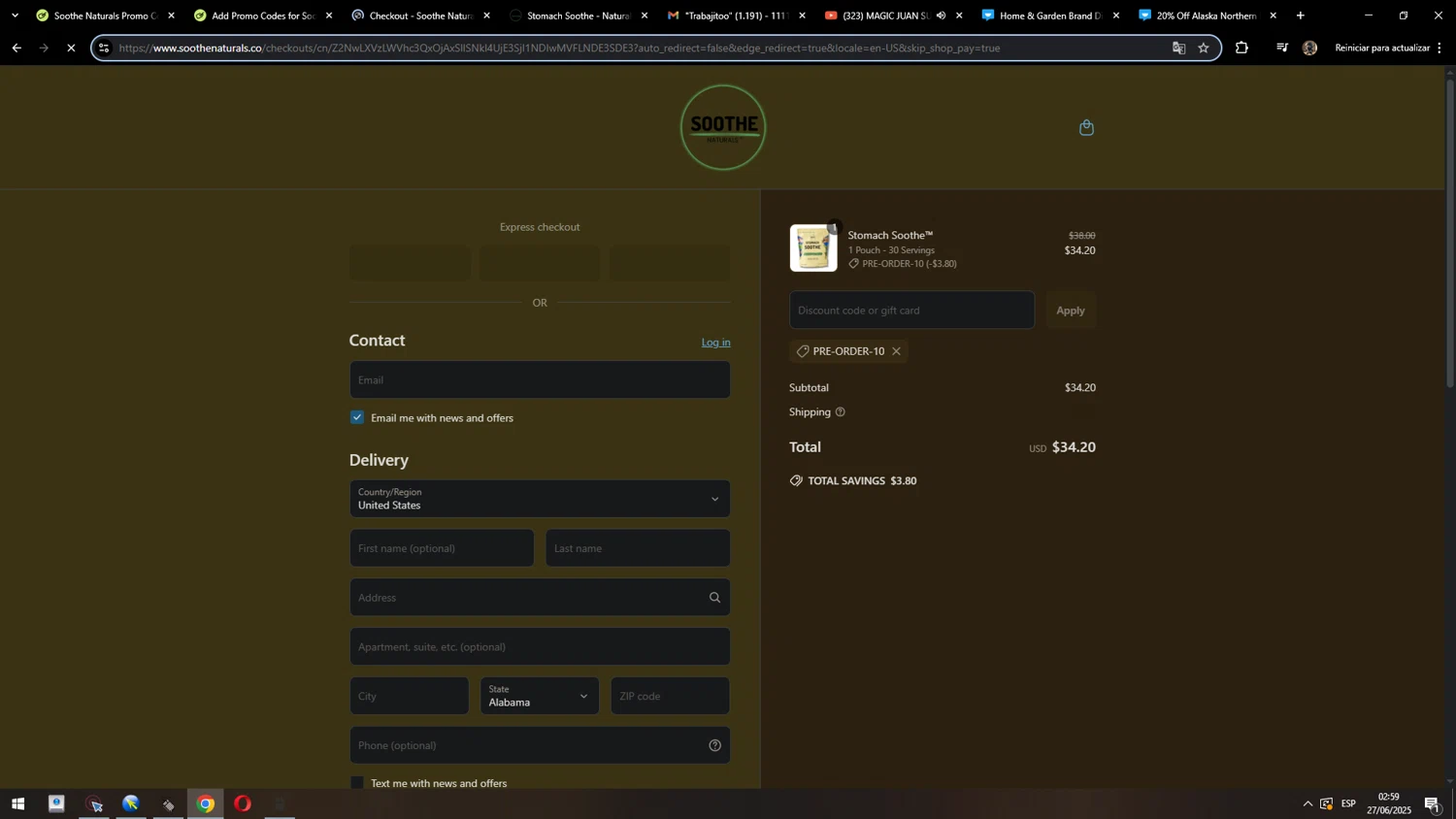Open the notification center icon
The height and width of the screenshot is (819, 1456).
[1432, 803]
